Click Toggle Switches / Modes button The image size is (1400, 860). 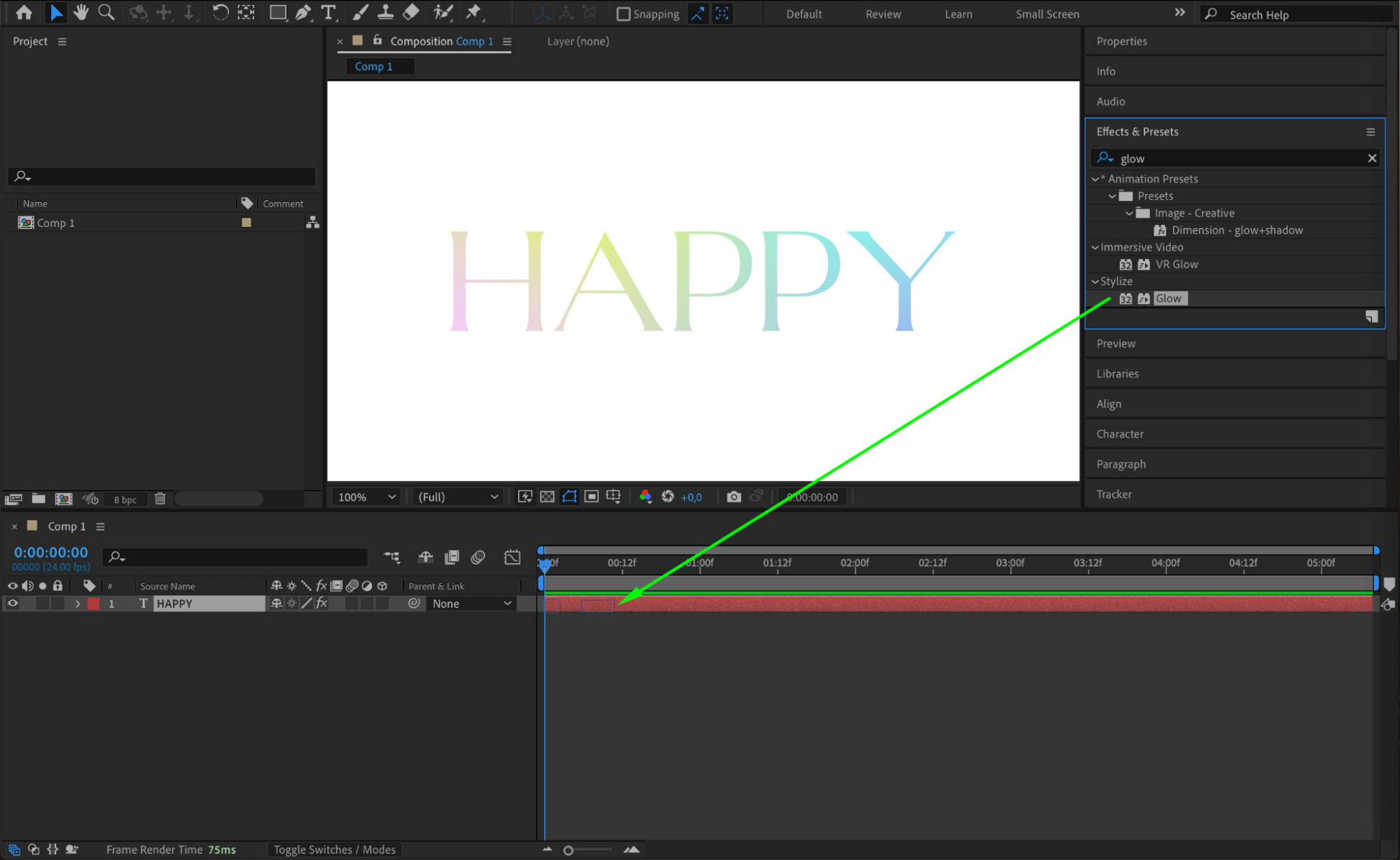[334, 849]
